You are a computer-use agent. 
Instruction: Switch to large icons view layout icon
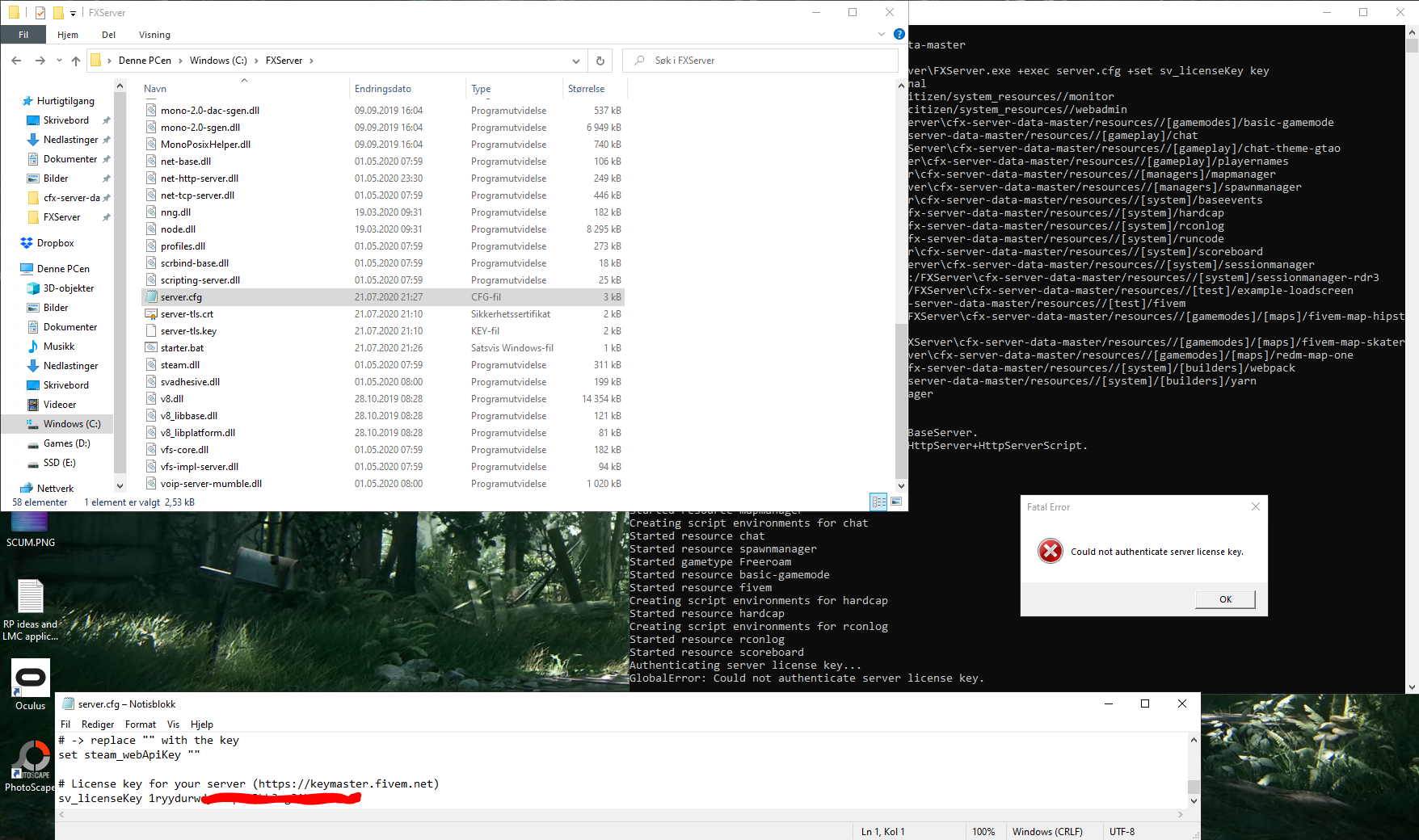point(896,502)
